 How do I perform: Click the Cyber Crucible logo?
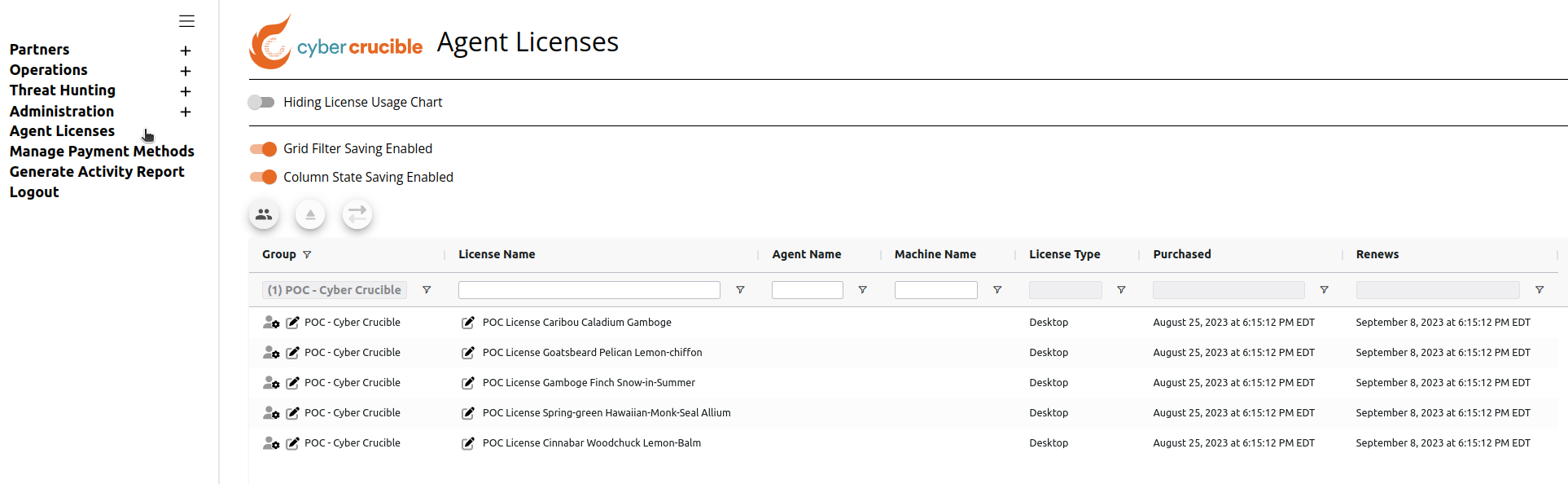click(x=335, y=42)
